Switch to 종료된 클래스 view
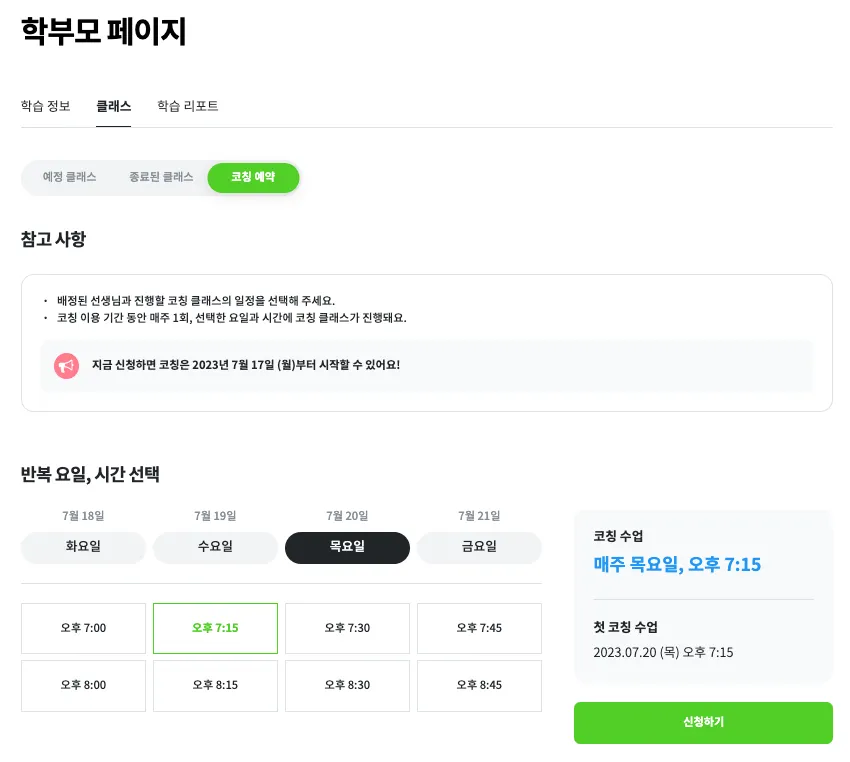 (x=161, y=177)
